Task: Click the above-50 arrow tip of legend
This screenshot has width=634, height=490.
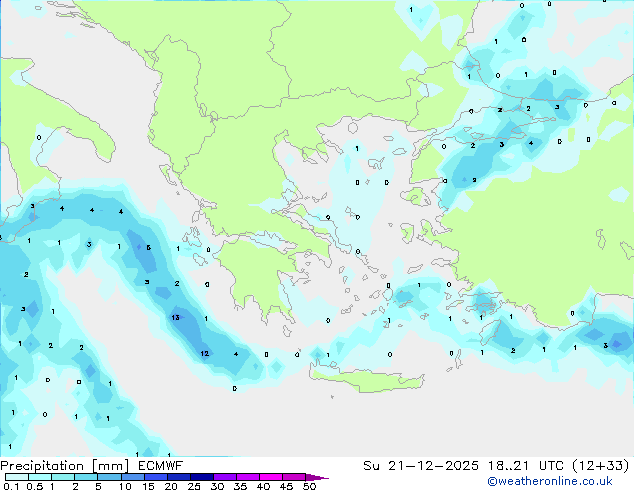Action: [317, 477]
